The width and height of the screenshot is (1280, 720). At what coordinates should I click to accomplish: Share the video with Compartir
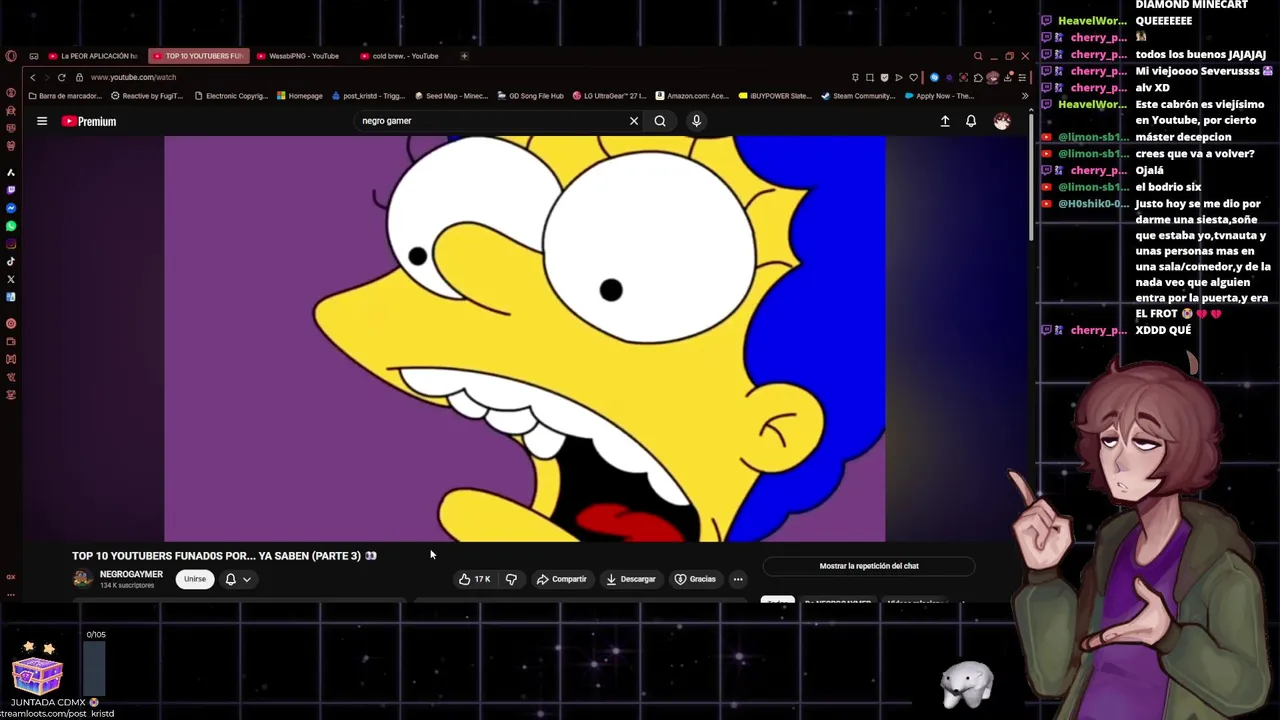click(x=562, y=579)
